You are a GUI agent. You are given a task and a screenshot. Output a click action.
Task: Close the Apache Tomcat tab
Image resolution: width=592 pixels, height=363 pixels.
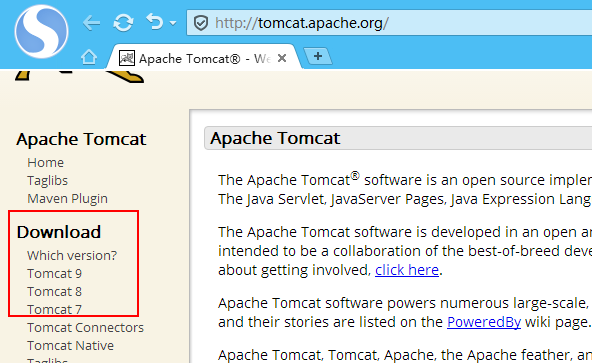[282, 58]
